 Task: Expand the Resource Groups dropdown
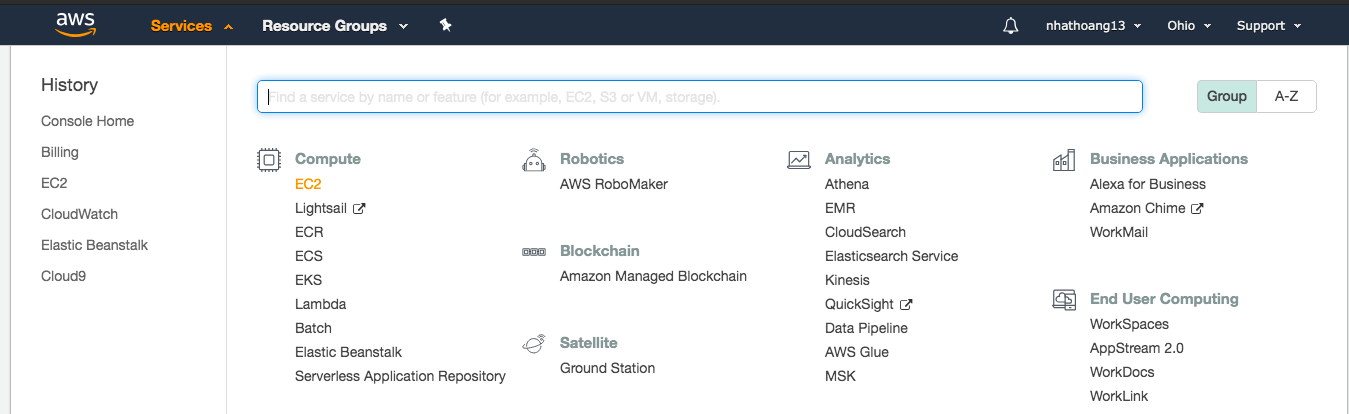pyautogui.click(x=335, y=26)
